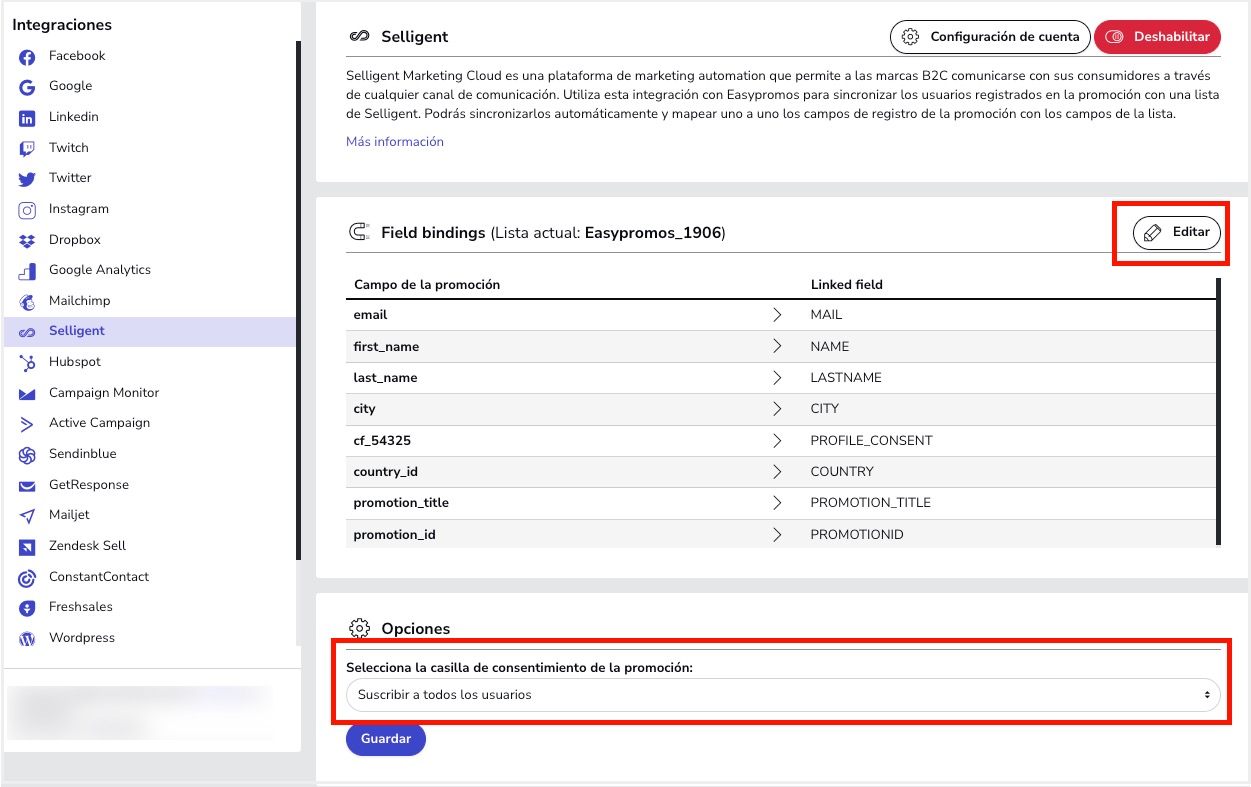
Task: Select the ConstantContact integration
Action: click(x=99, y=577)
